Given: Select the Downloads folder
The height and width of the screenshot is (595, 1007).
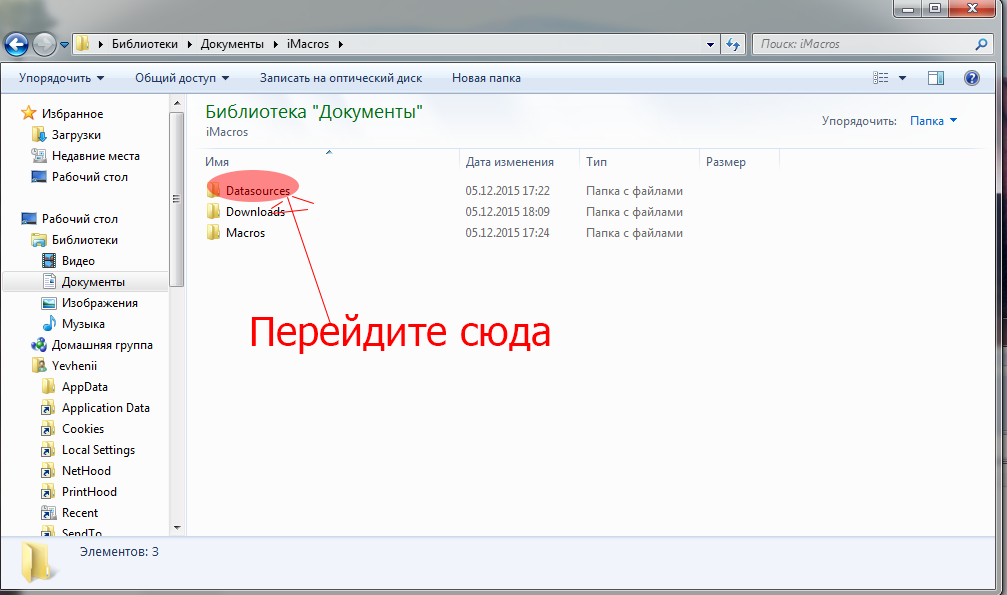Looking at the screenshot, I should [255, 211].
